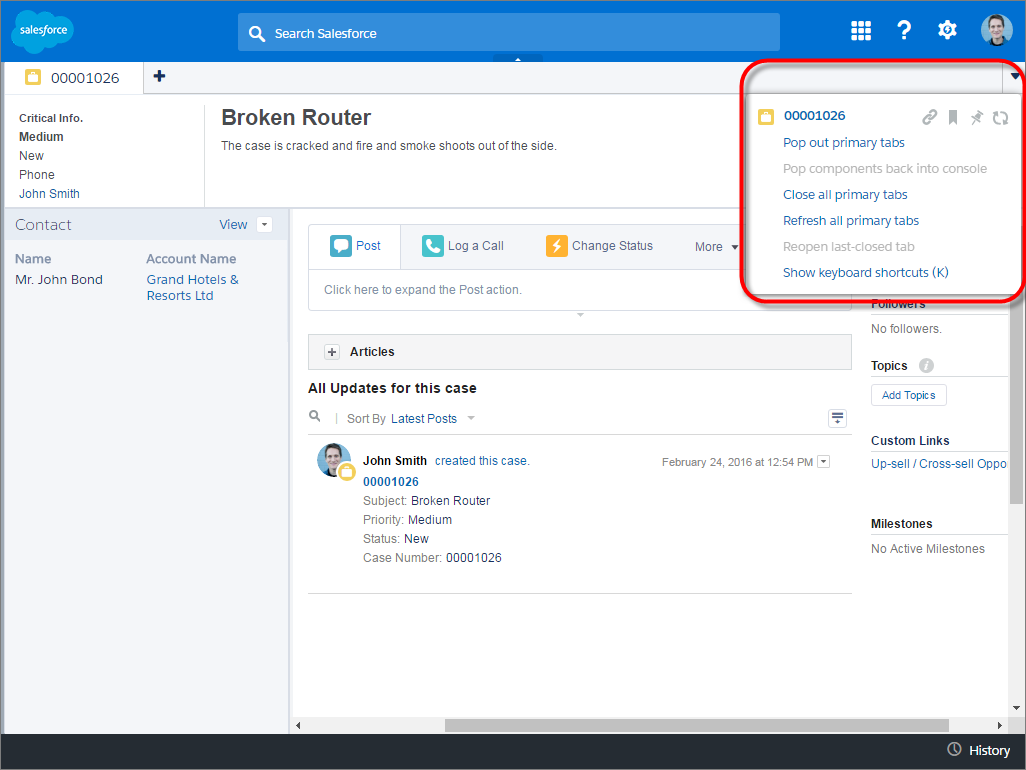1026x770 pixels.
Task: Click the Topics info icon
Action: [x=925, y=366]
